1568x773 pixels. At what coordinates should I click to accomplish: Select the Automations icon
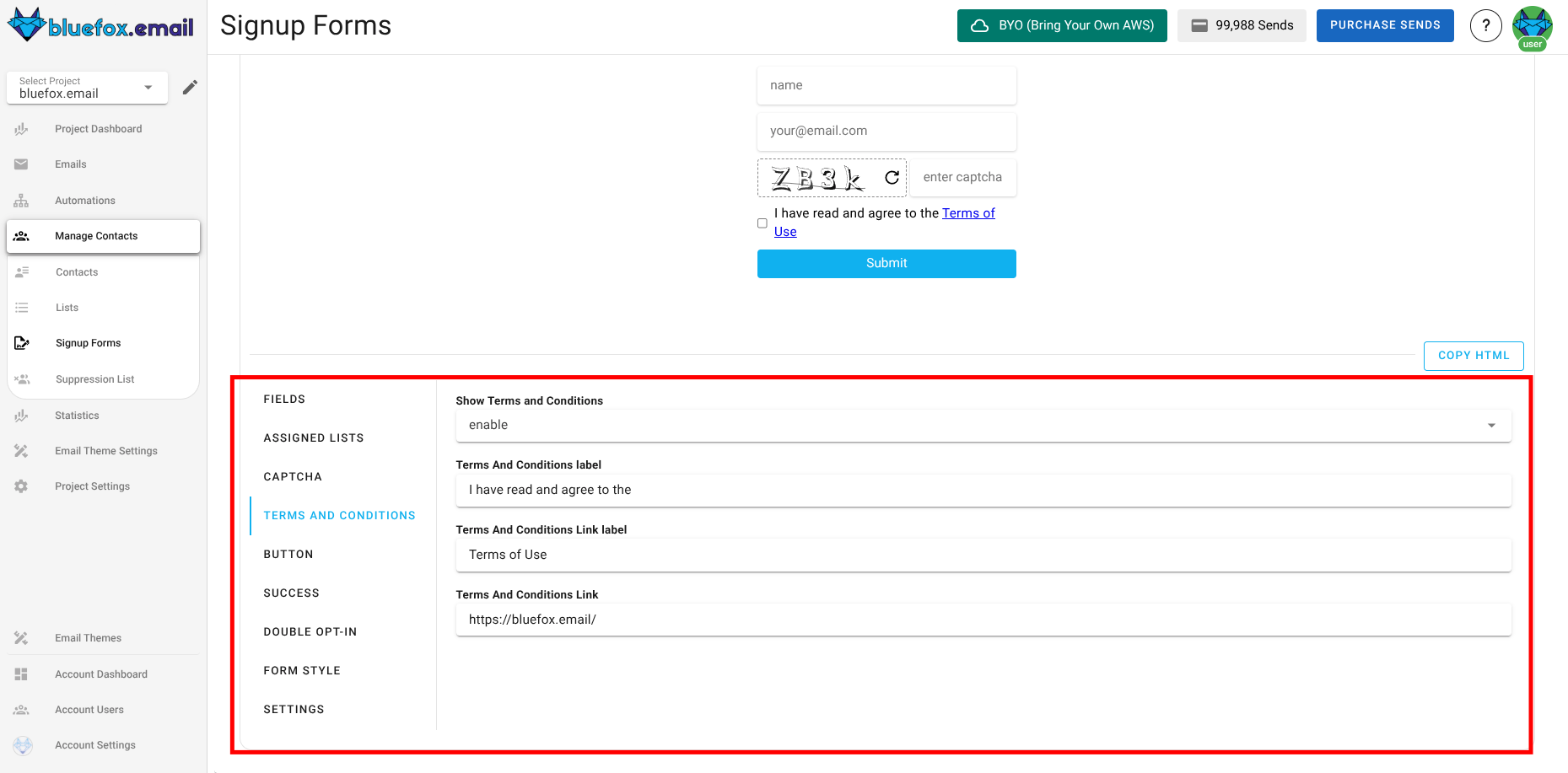pyautogui.click(x=21, y=200)
